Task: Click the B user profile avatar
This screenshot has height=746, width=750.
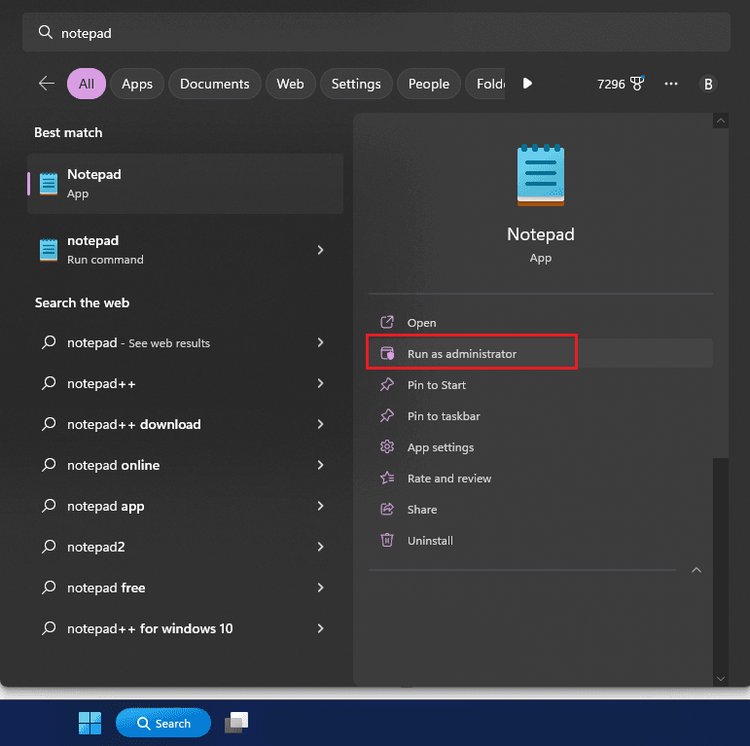Action: (x=708, y=84)
